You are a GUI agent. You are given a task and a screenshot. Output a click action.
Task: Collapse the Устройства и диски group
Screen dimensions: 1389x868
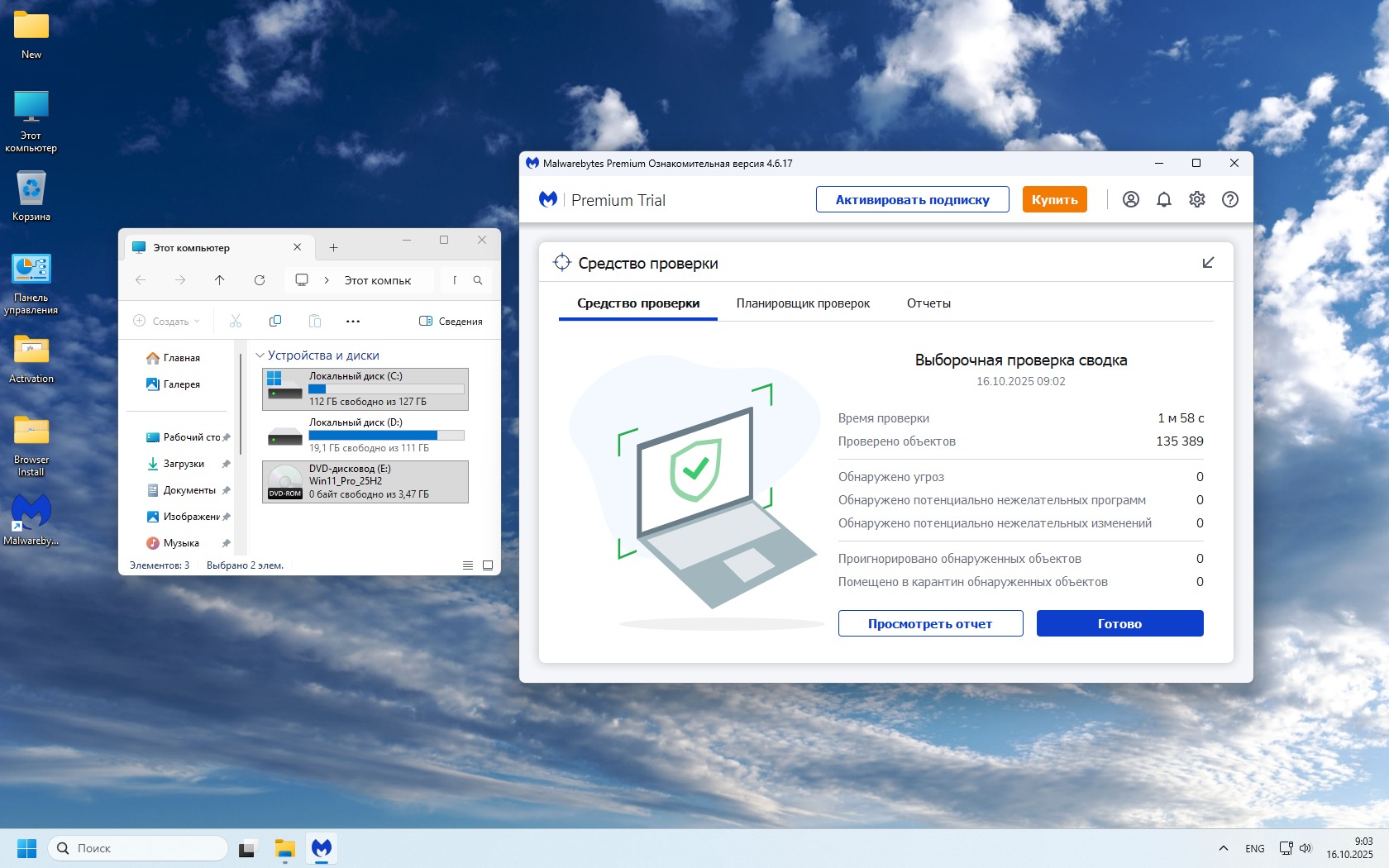260,355
